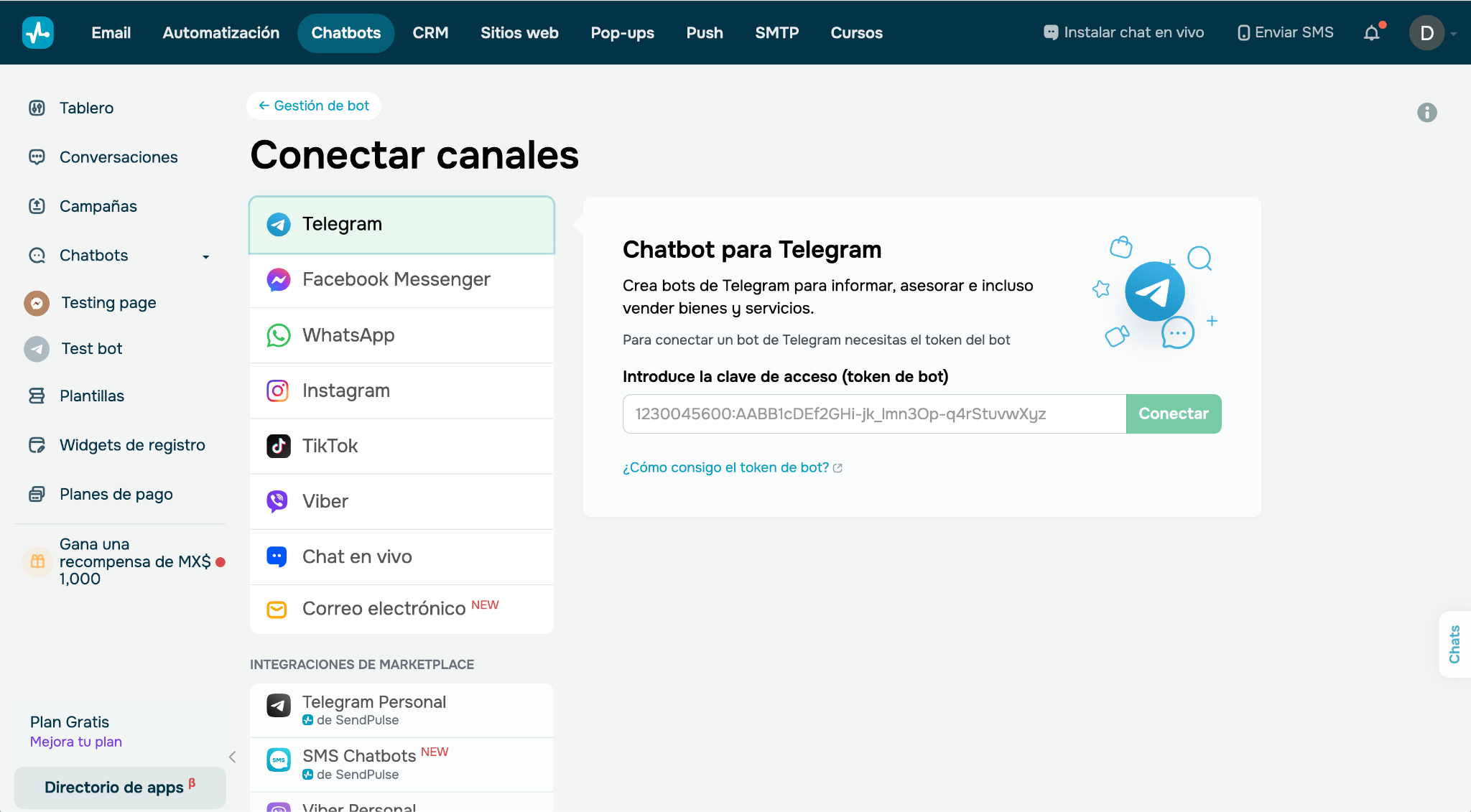The width and height of the screenshot is (1471, 812).
Task: Click the SendPulse logo icon
Action: (x=38, y=32)
